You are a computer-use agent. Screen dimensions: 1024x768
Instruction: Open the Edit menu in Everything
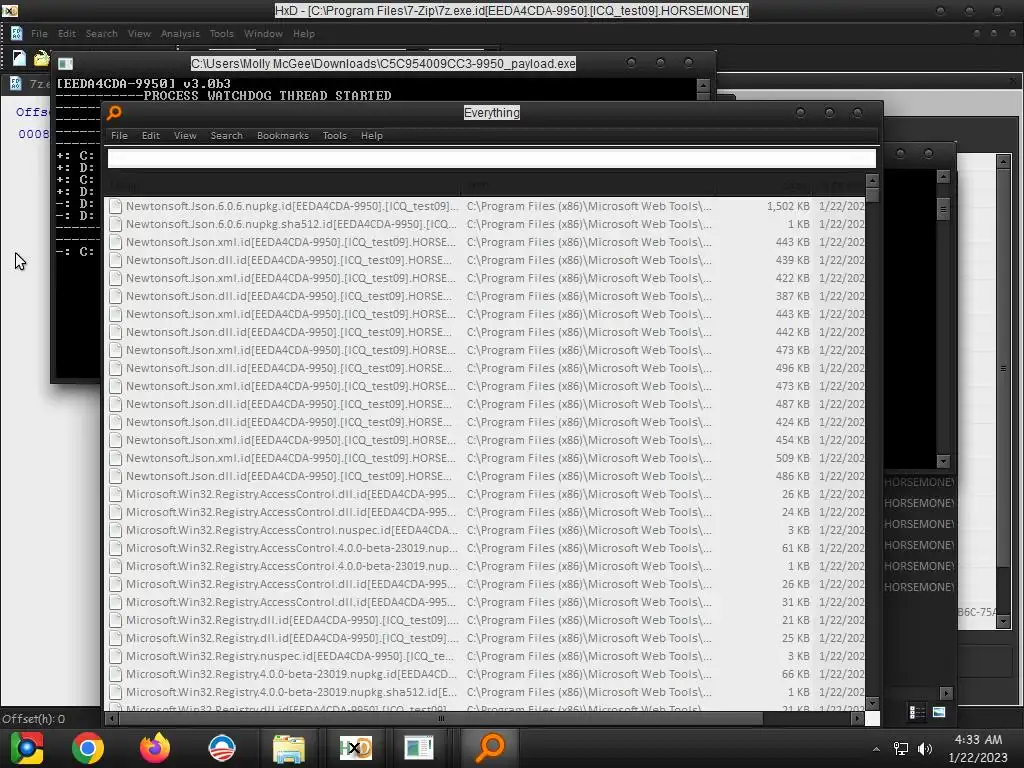(x=151, y=135)
